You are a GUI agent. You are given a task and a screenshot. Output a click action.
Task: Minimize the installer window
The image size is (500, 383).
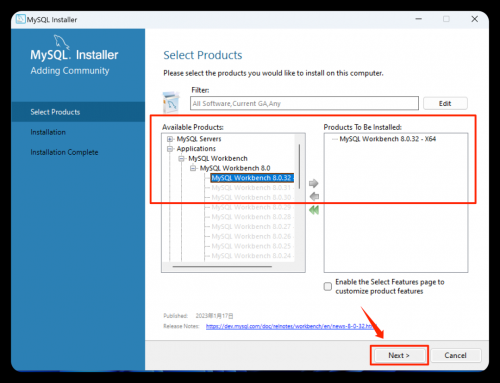(419, 19)
